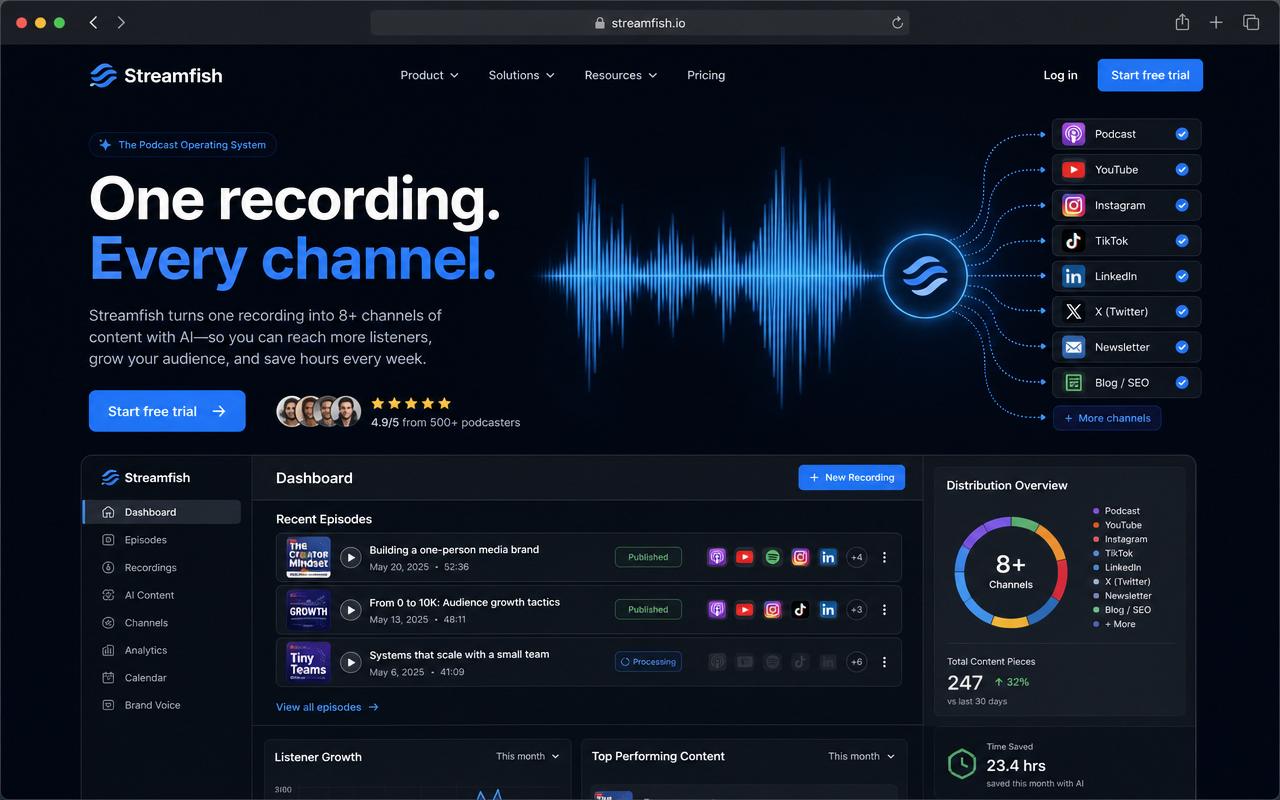Click the TikTok channel icon in the hero list

coord(1073,241)
